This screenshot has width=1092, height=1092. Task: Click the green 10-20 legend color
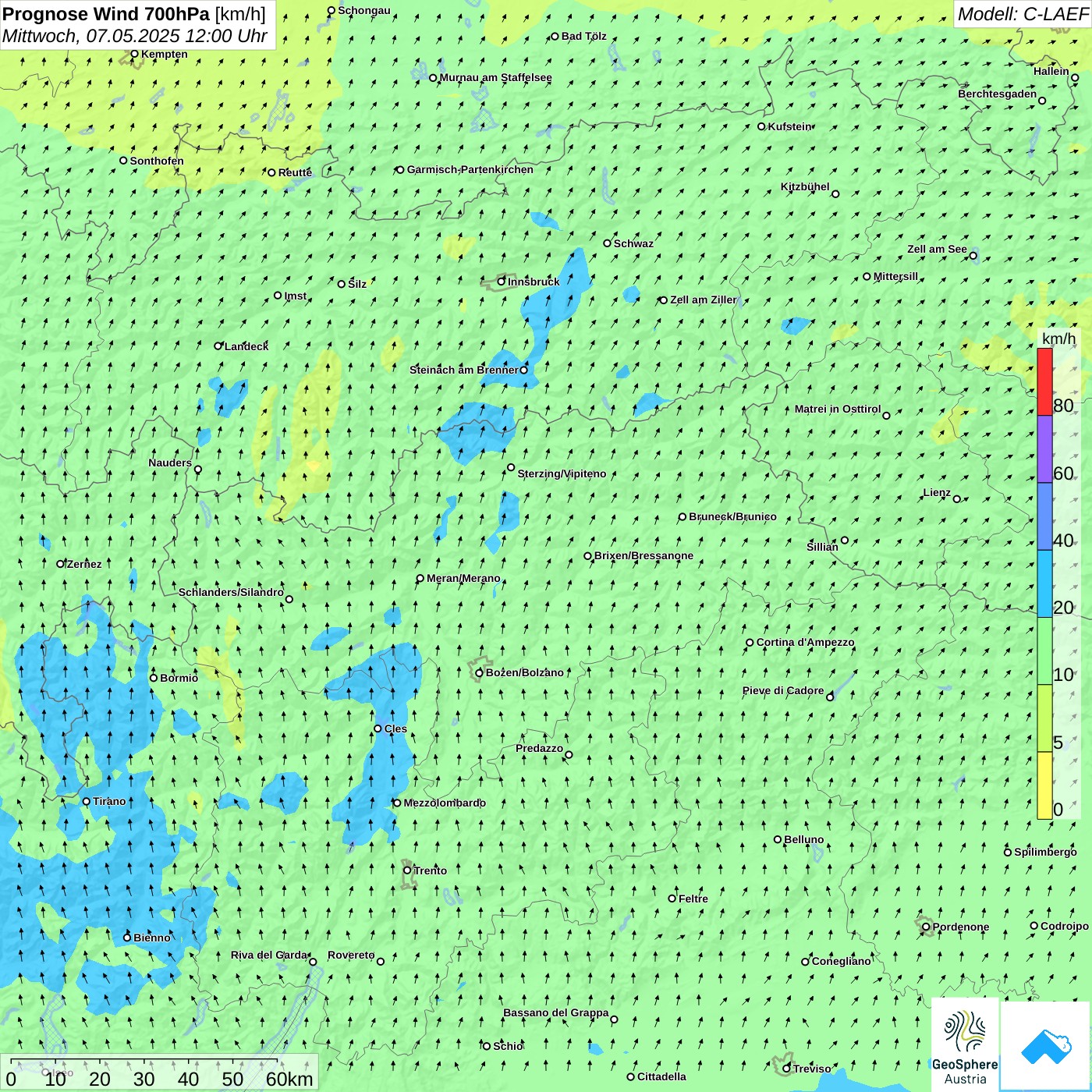point(1044,651)
